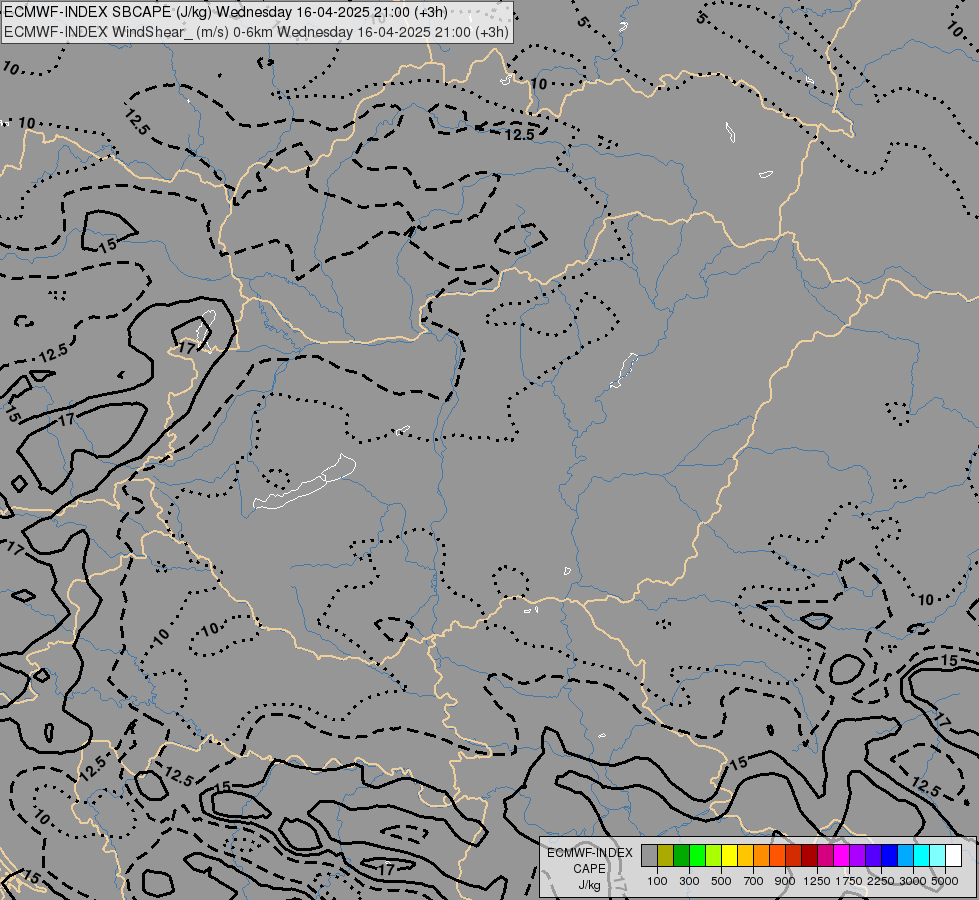Screen dimensions: 979x900
Task: Select the dark green legend swatch
Action: click(681, 855)
